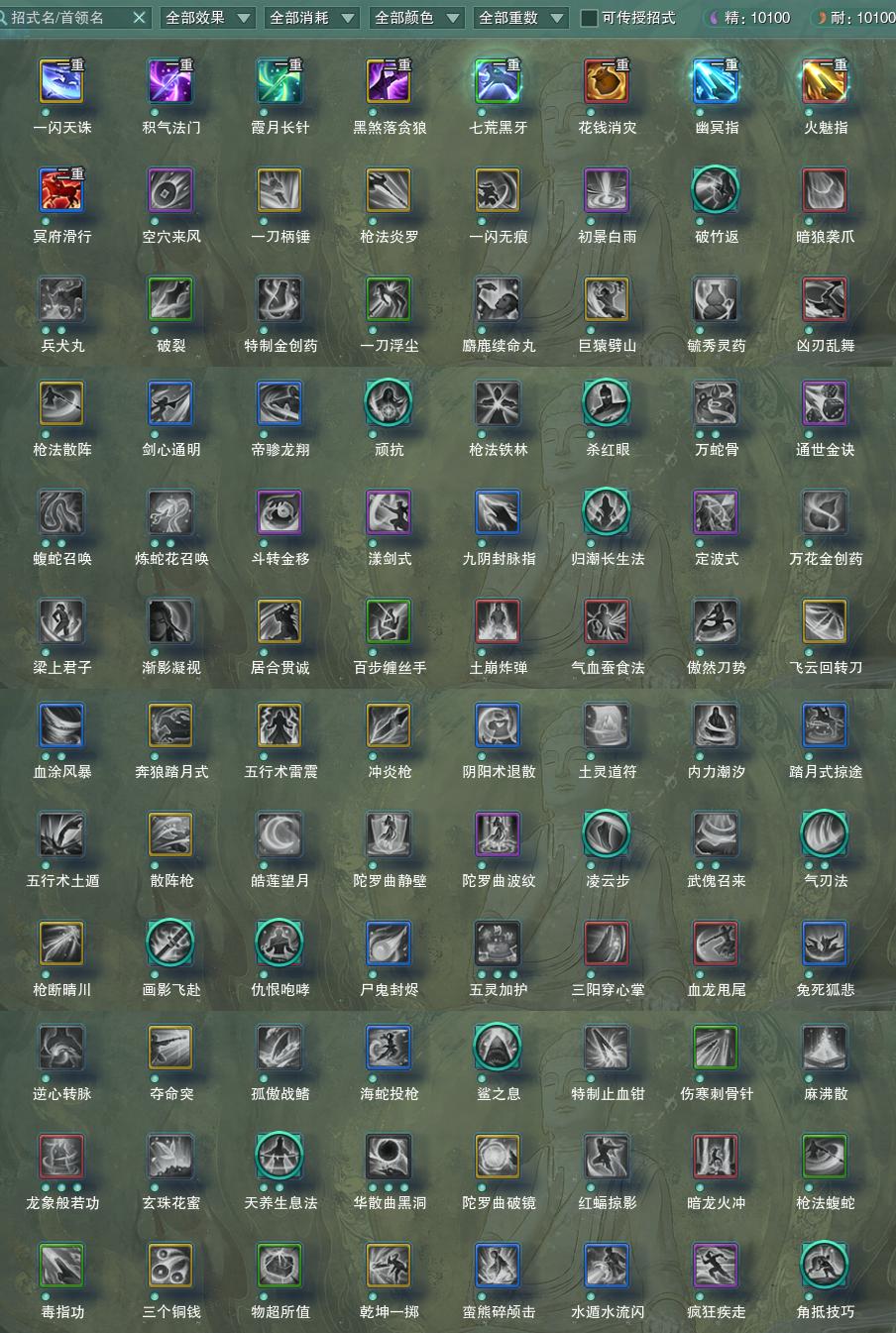Select the 幽冥指 skill icon

click(x=716, y=81)
